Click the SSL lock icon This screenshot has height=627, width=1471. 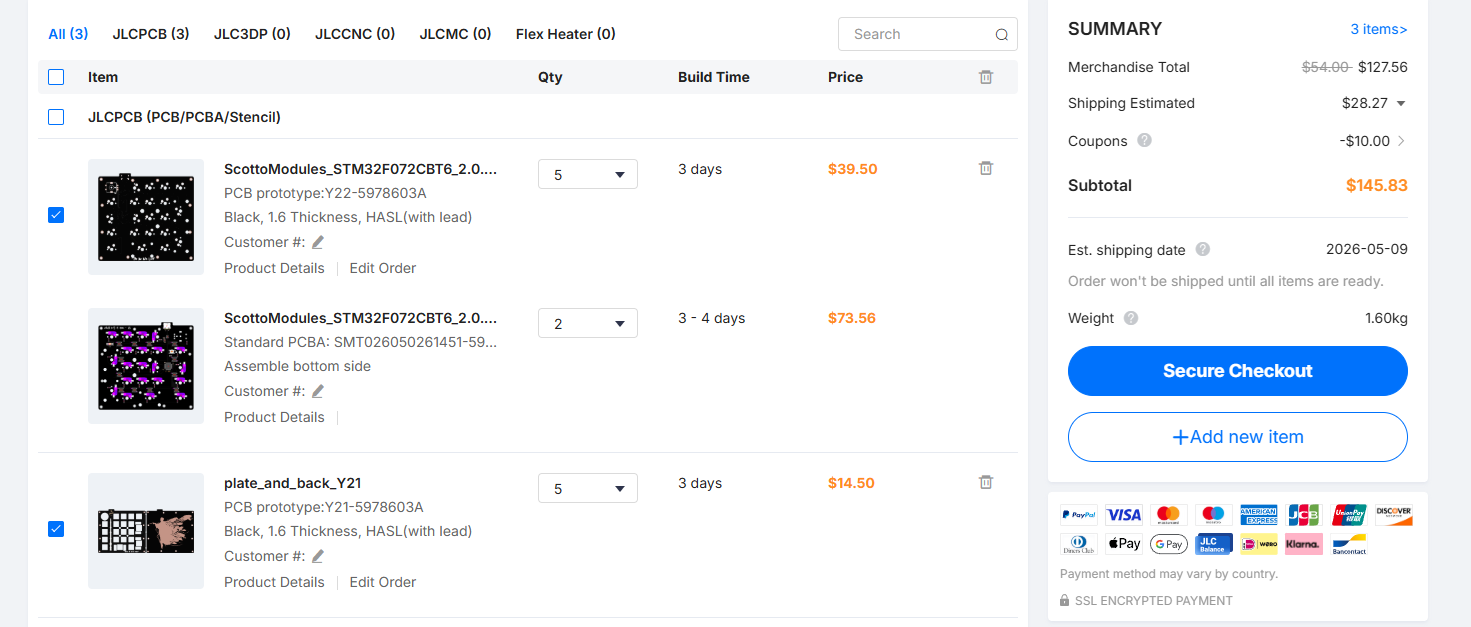coord(1065,601)
